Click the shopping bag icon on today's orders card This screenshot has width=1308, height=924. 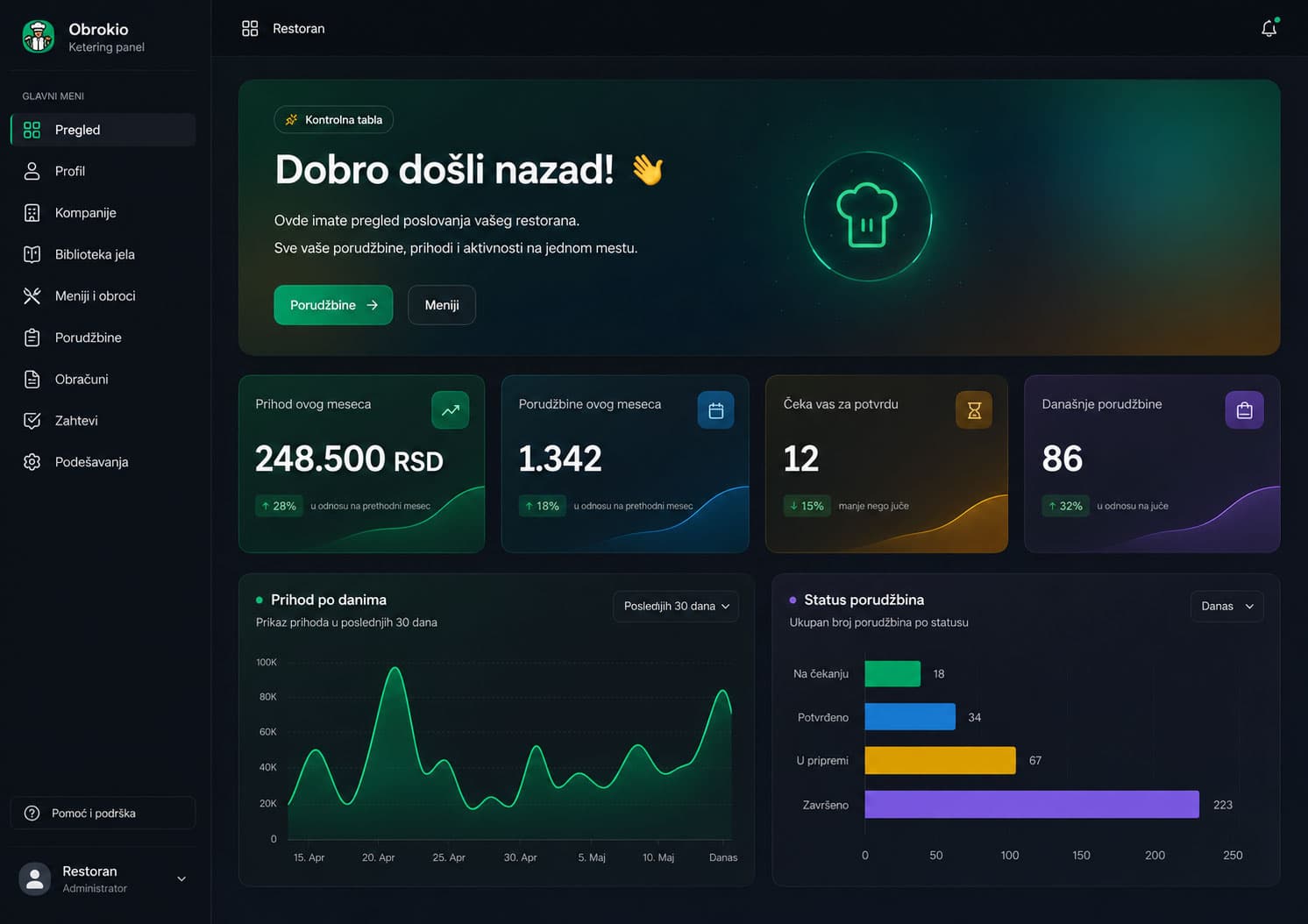pos(1244,410)
